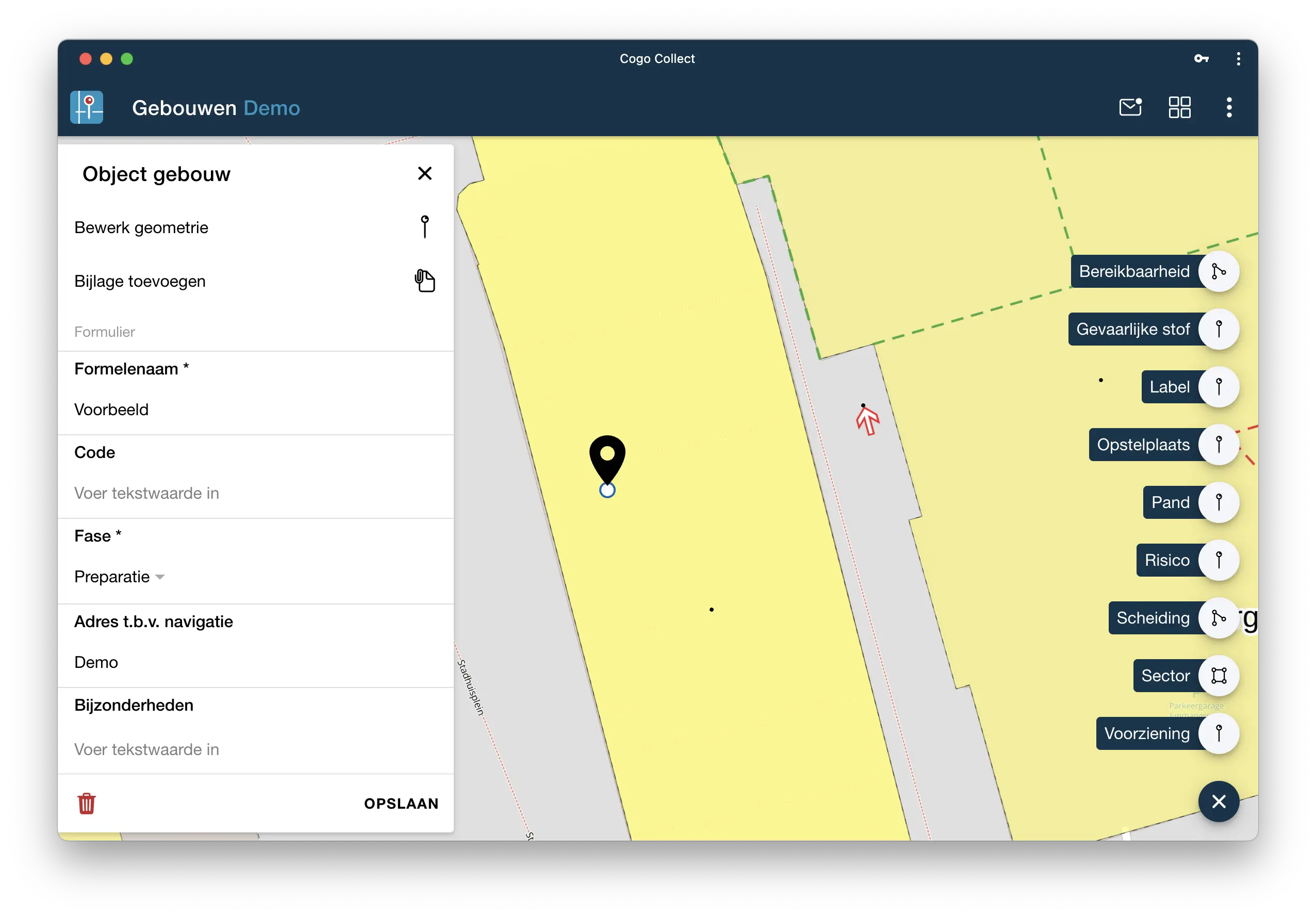
Task: Click the Cogo Collect map logo icon
Action: coord(87,107)
